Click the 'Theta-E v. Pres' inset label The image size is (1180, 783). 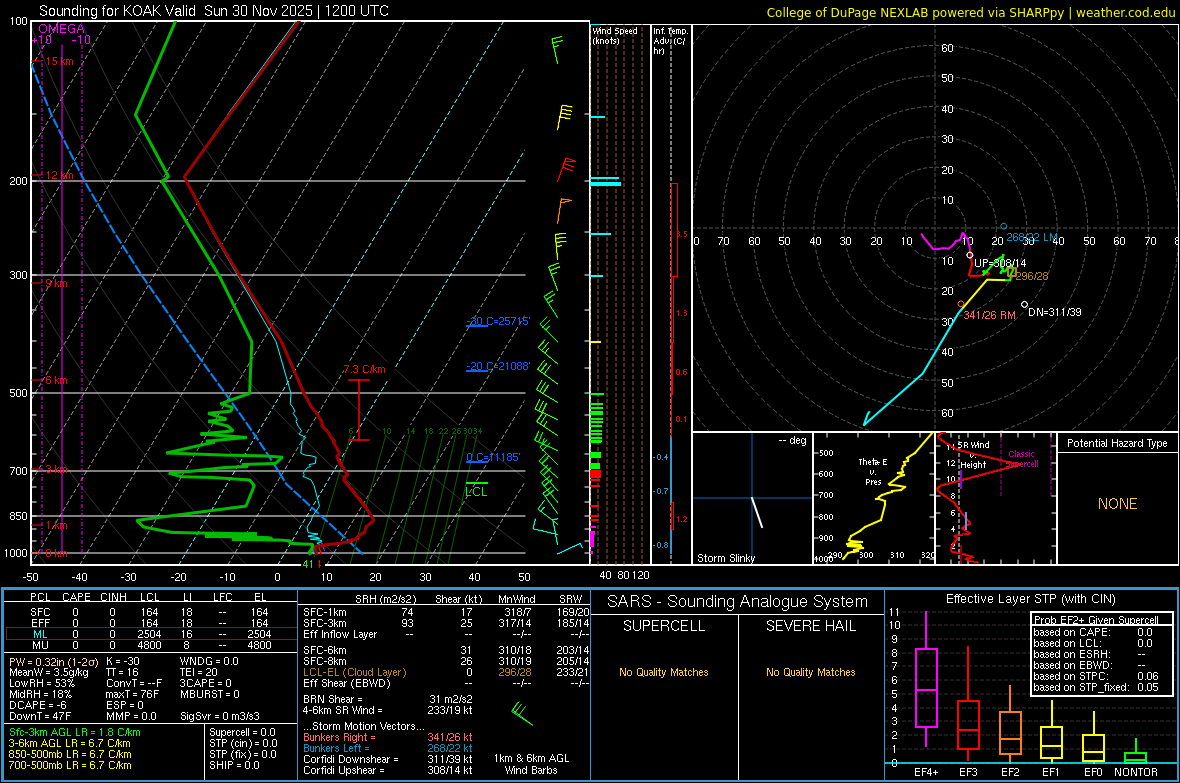(873, 471)
